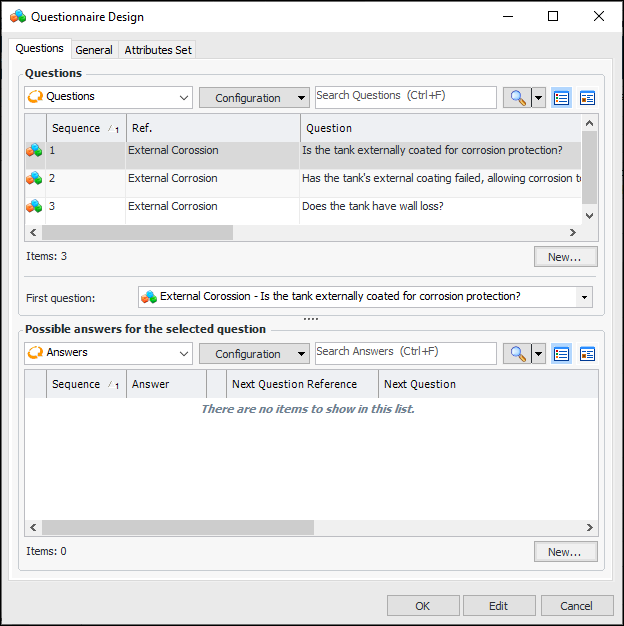Focus the Search Answers input field
Image resolution: width=624 pixels, height=626 pixels.
click(405, 352)
